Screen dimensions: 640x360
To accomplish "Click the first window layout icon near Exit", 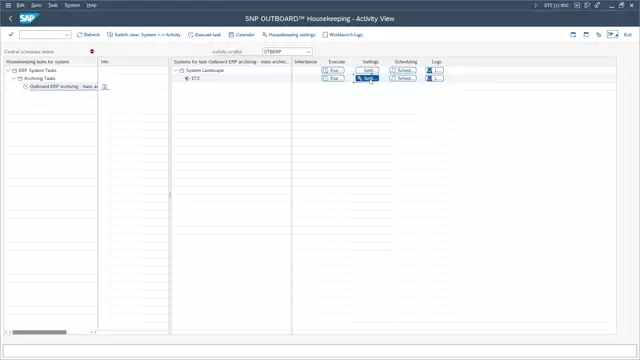I will click(x=573, y=35).
